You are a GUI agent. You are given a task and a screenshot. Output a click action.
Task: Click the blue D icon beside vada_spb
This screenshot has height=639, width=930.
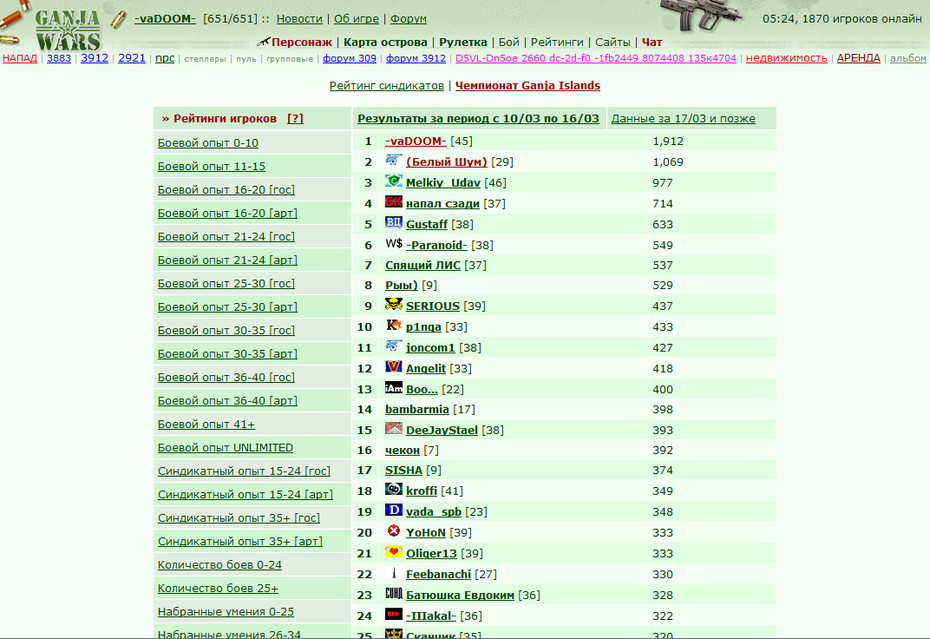tap(393, 510)
